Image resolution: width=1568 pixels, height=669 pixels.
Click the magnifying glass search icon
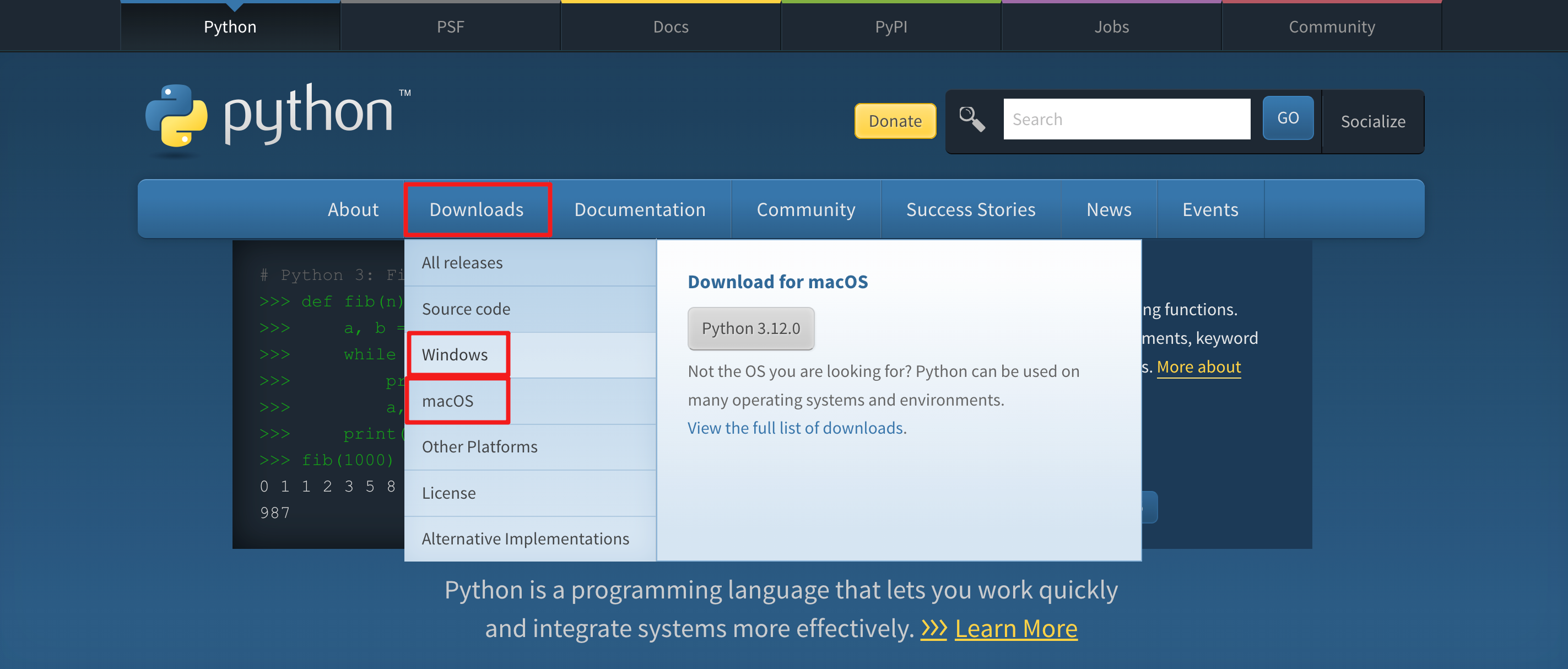pyautogui.click(x=971, y=120)
